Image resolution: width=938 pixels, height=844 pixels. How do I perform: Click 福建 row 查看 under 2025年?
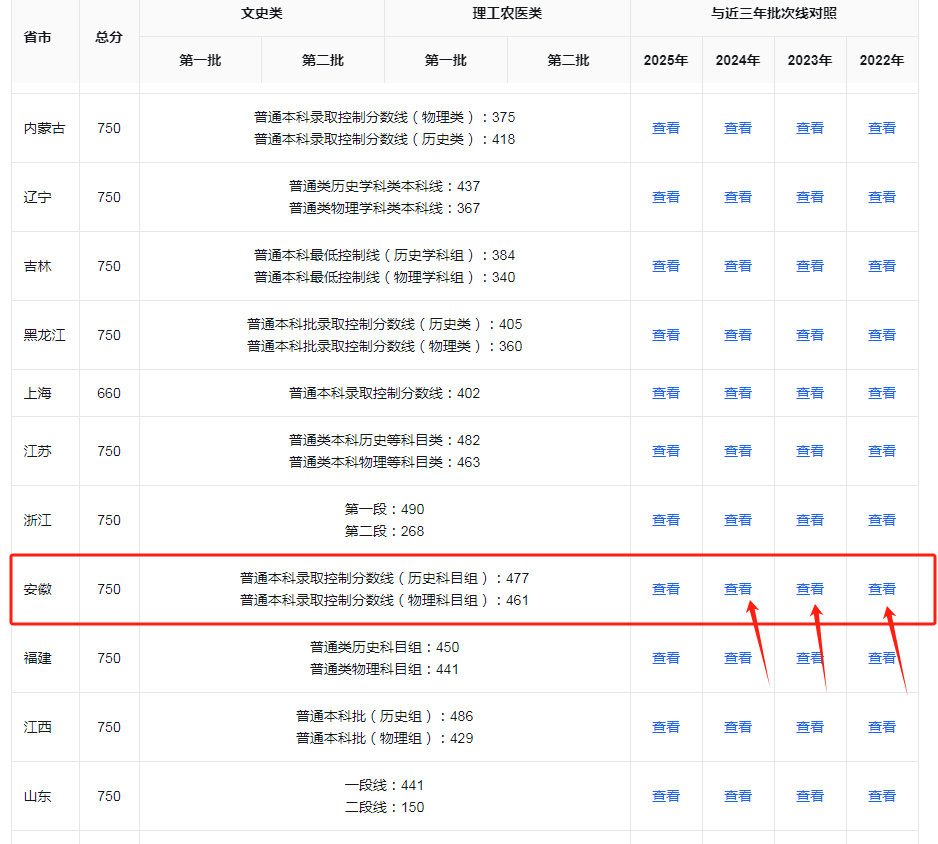pyautogui.click(x=666, y=658)
